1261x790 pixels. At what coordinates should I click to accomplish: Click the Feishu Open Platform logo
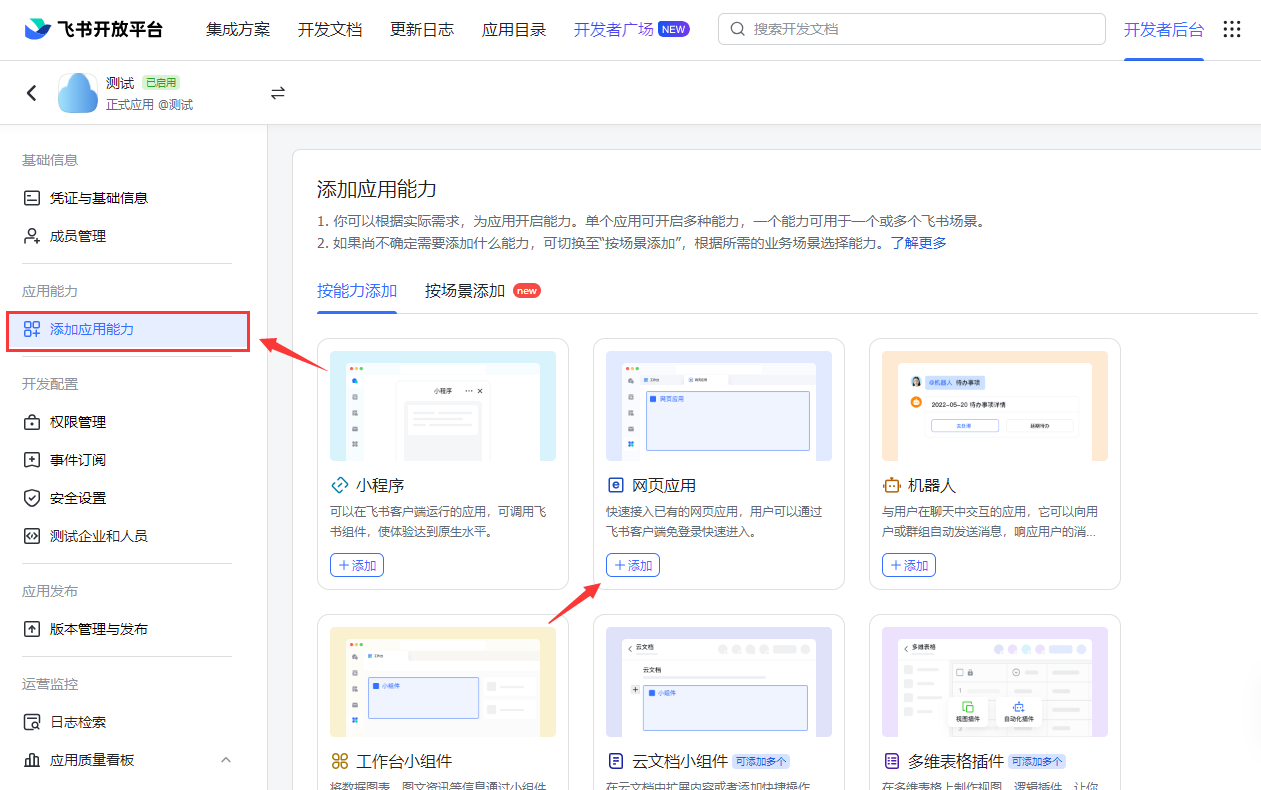(x=93, y=29)
